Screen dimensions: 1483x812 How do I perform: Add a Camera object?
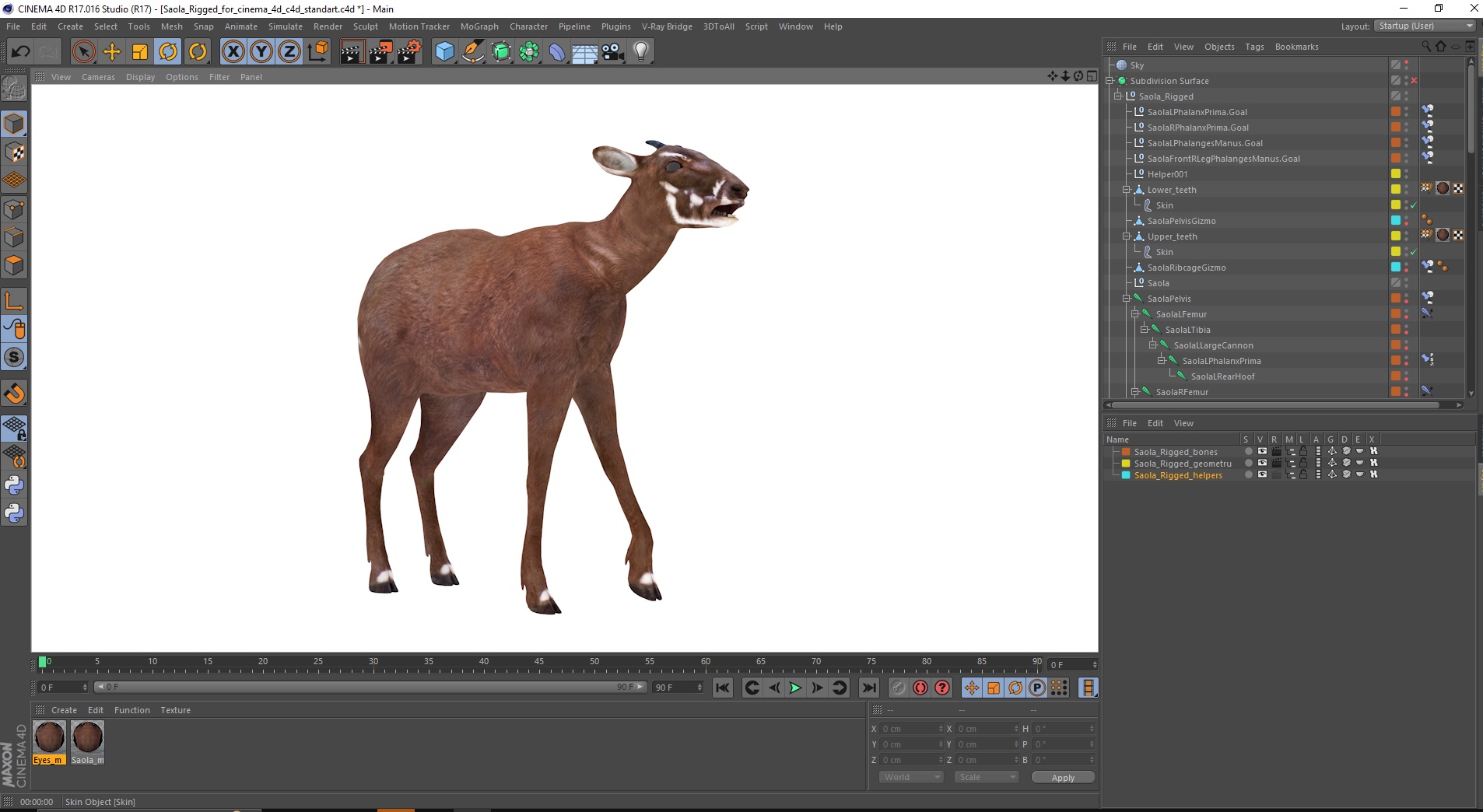point(613,52)
